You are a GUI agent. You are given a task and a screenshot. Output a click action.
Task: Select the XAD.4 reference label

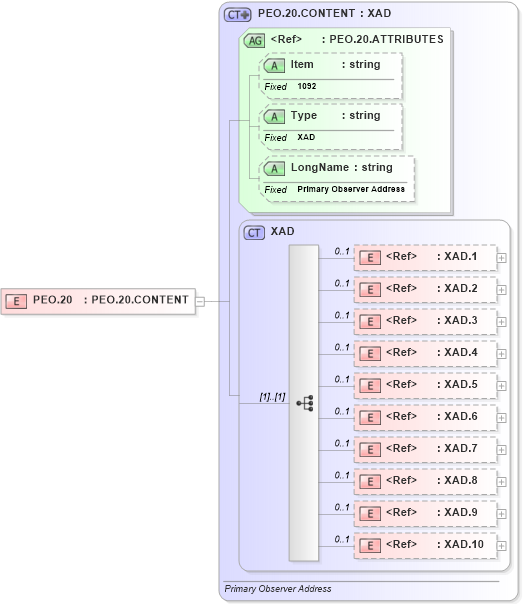431,352
